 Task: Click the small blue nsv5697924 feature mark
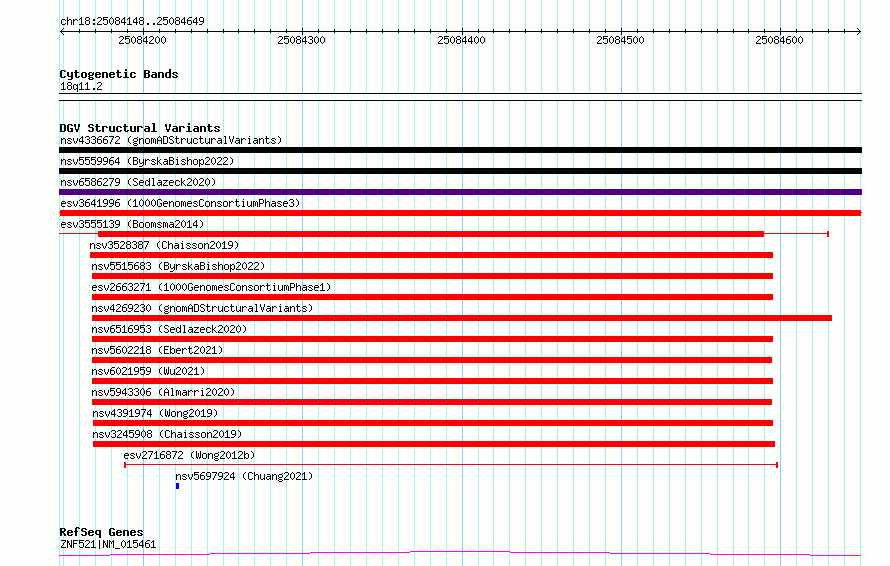tap(177, 486)
